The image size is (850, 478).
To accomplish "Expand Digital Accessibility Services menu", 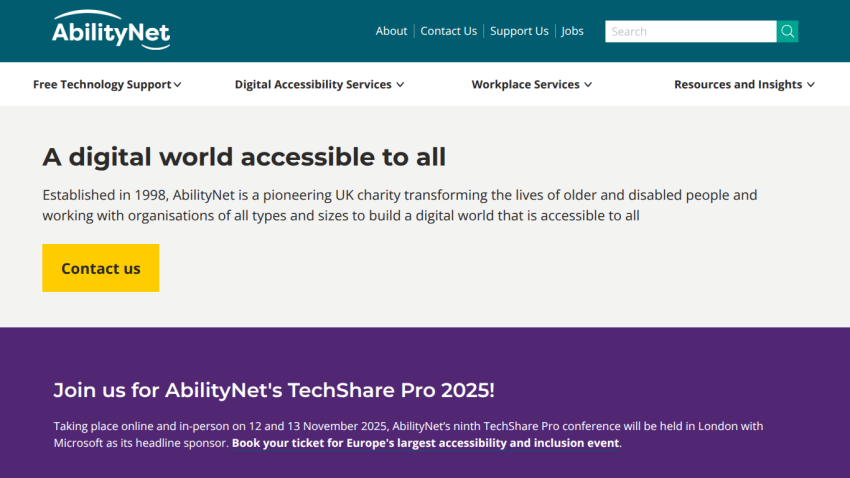I will click(x=319, y=85).
